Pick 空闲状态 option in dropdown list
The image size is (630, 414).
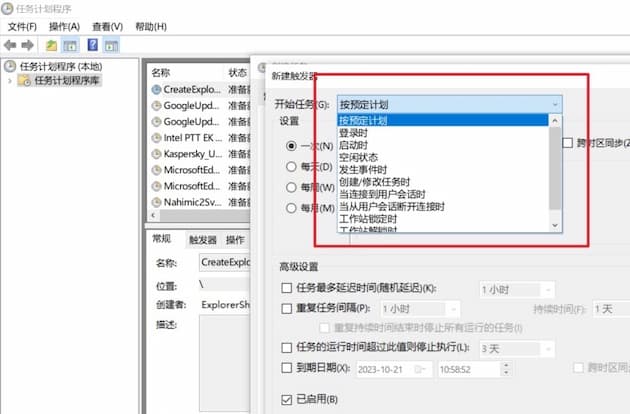[x=358, y=157]
